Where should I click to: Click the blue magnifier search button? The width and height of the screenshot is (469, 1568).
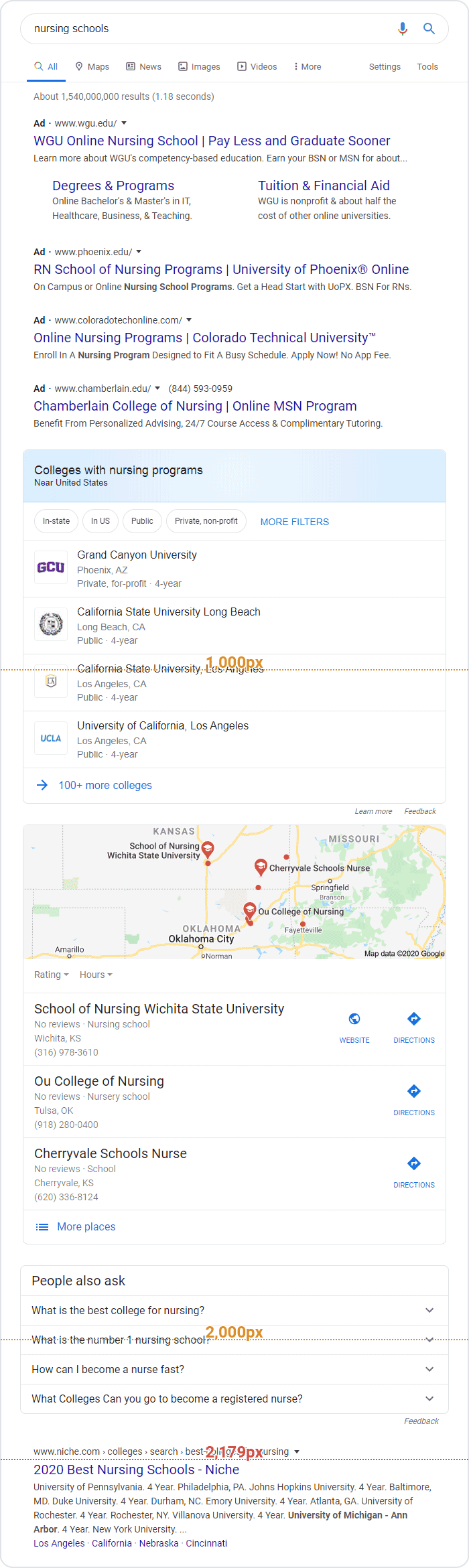pos(429,29)
